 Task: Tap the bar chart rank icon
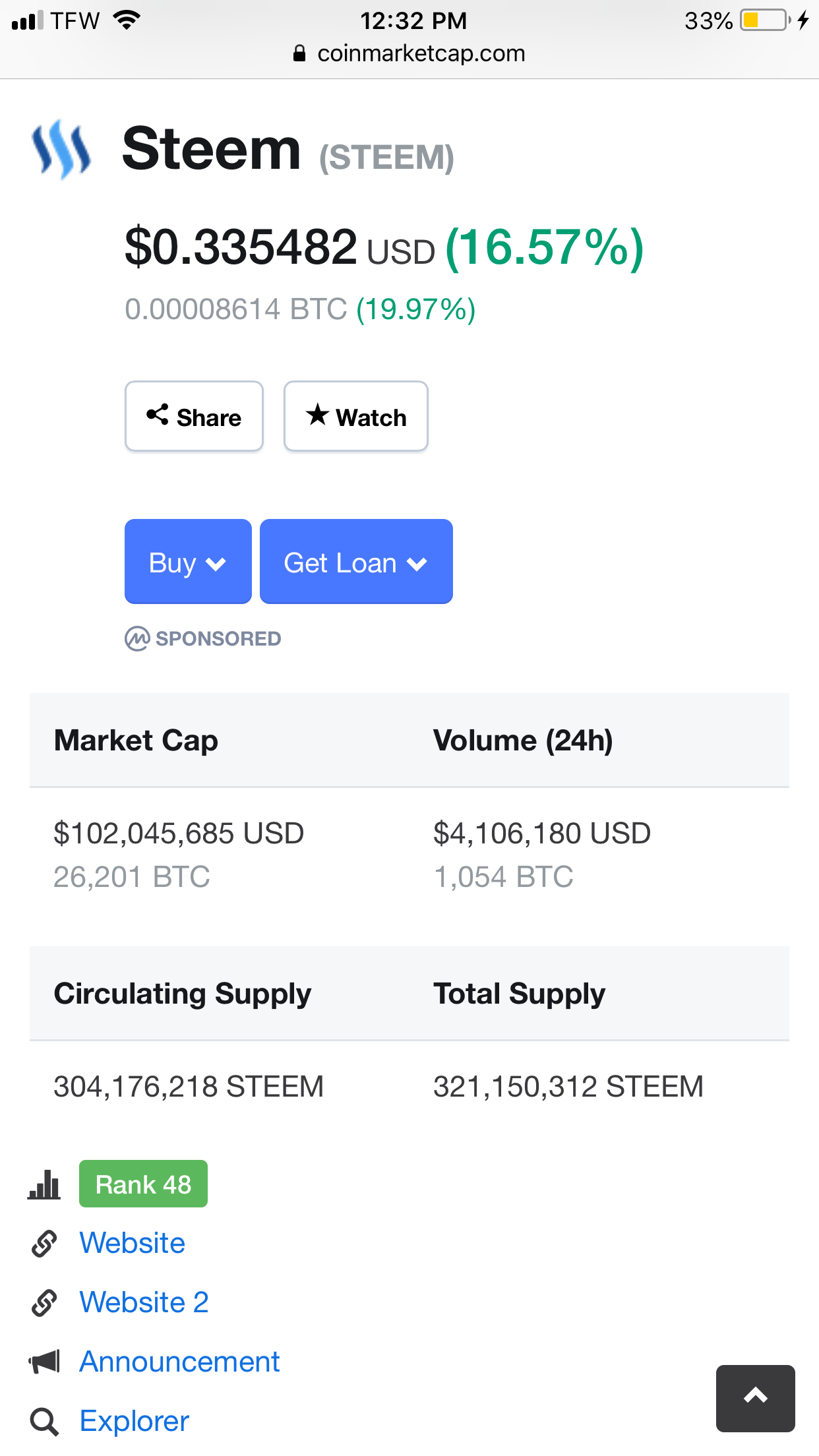44,1184
